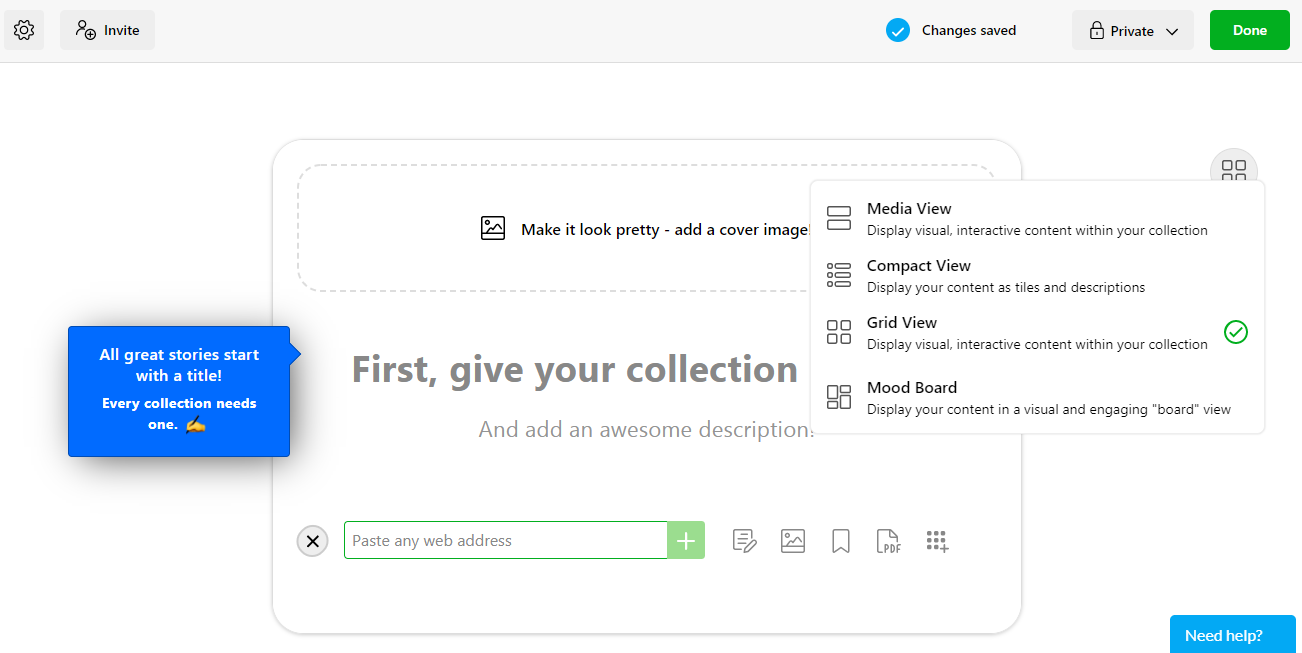Viewport: 1302px width, 653px height.
Task: Add a text note with pencil icon
Action: click(x=744, y=541)
